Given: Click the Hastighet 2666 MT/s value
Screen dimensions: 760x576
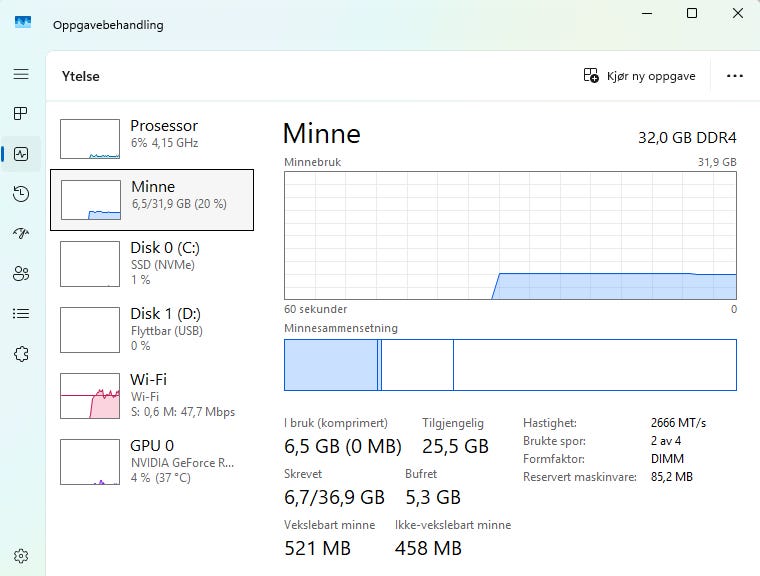Looking at the screenshot, I should 678,423.
